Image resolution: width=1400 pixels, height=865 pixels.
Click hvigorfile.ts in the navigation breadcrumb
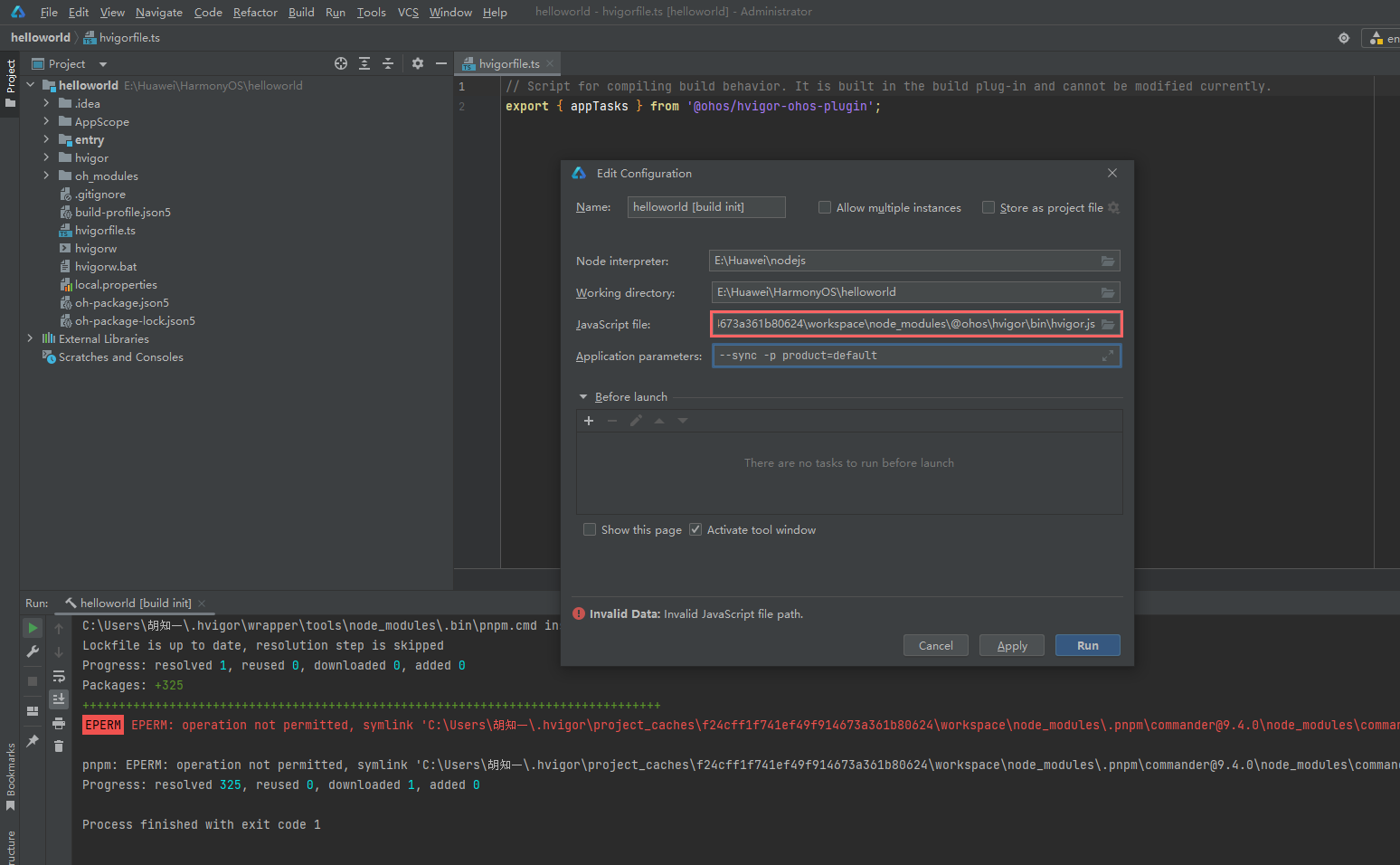point(122,37)
